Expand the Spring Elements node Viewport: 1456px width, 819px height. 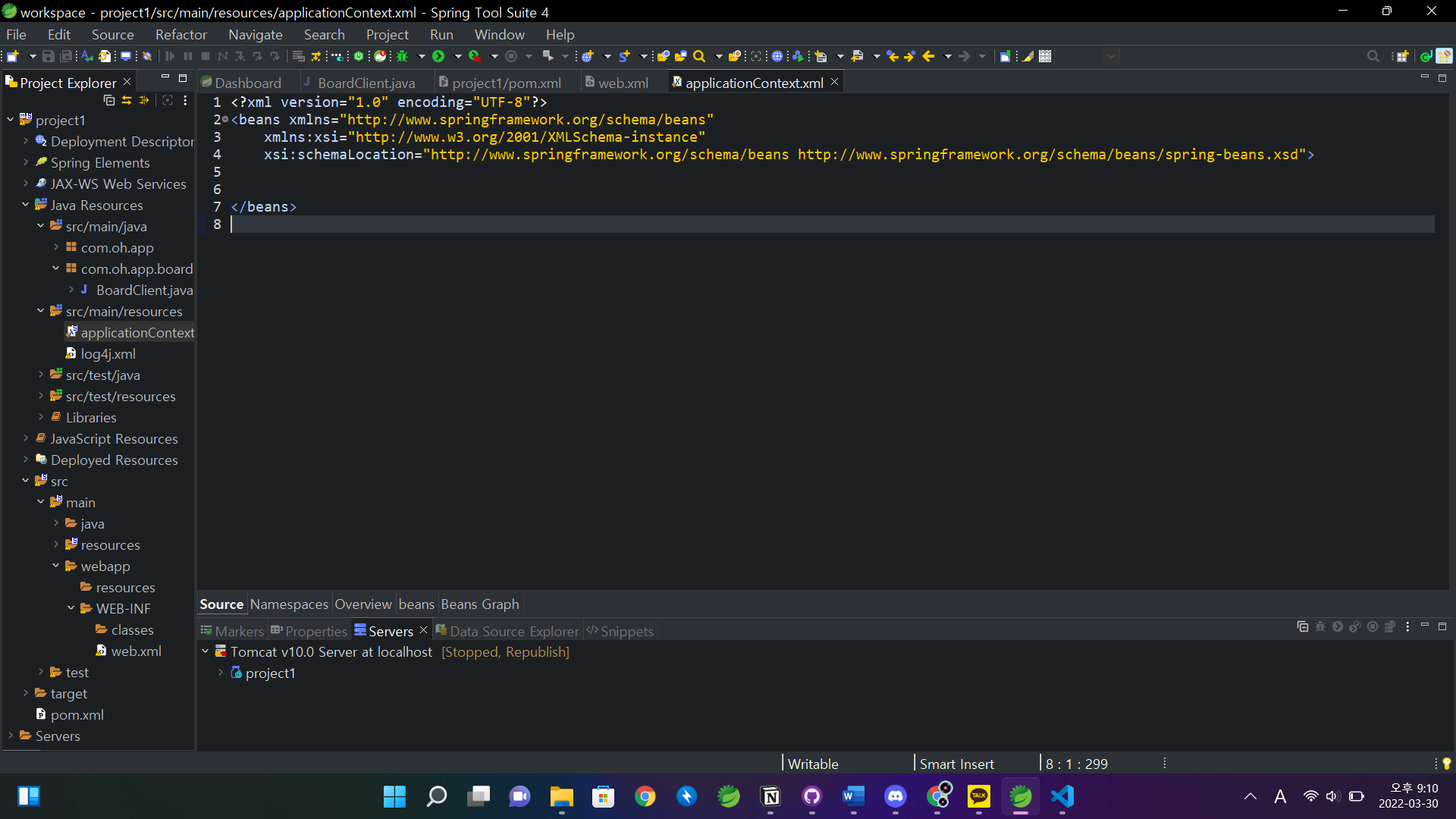(x=26, y=162)
